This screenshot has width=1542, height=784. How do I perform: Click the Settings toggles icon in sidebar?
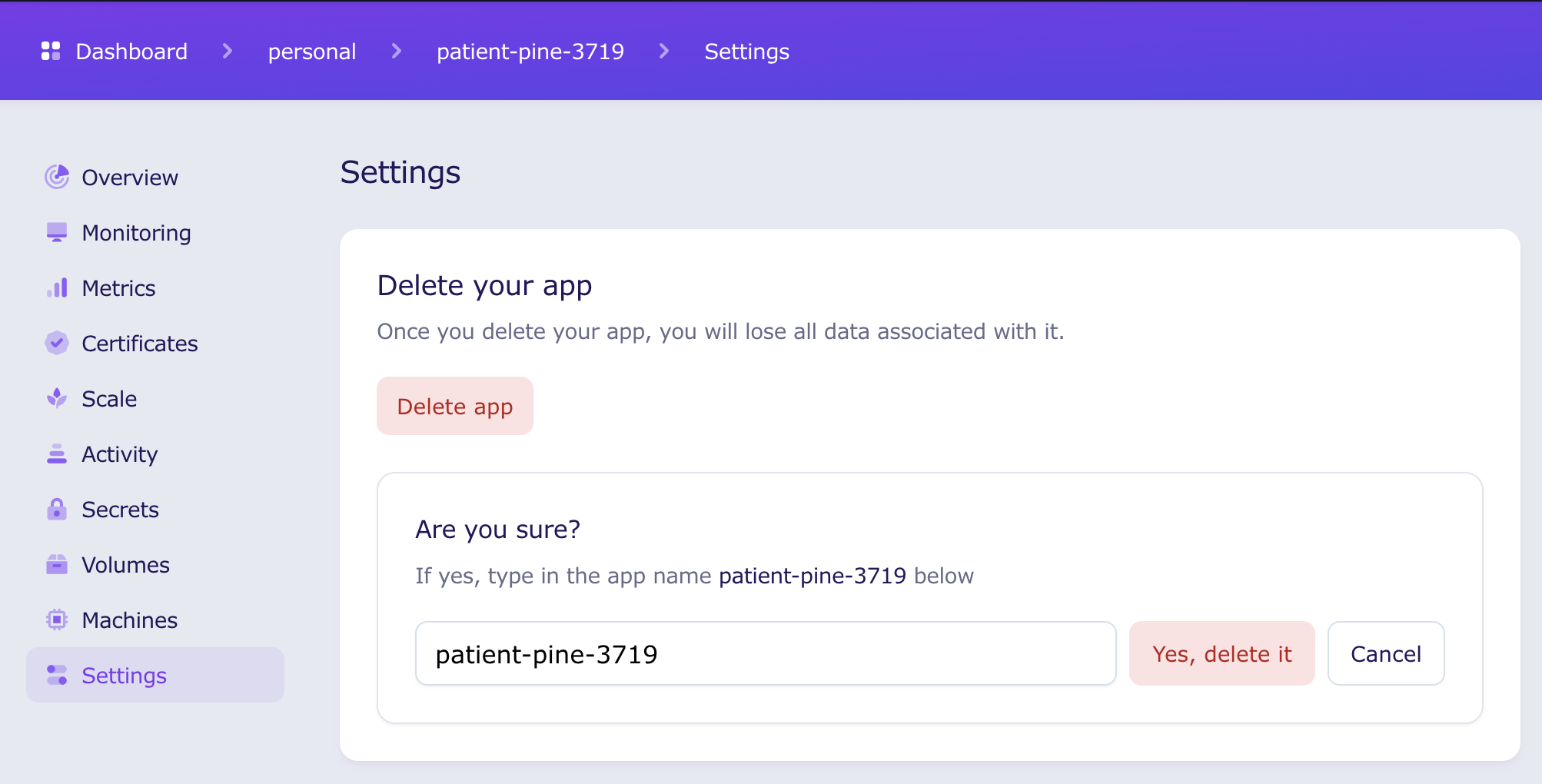tap(57, 675)
